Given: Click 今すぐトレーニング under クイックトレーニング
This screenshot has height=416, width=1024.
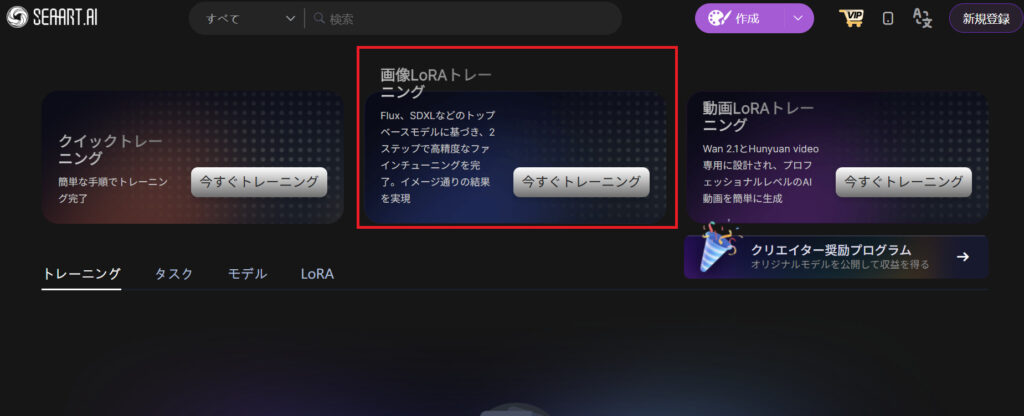Looking at the screenshot, I should tap(259, 182).
